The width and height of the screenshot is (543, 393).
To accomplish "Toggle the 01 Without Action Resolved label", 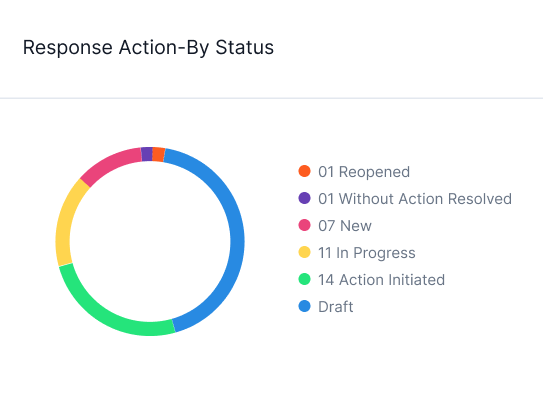I will coord(415,199).
